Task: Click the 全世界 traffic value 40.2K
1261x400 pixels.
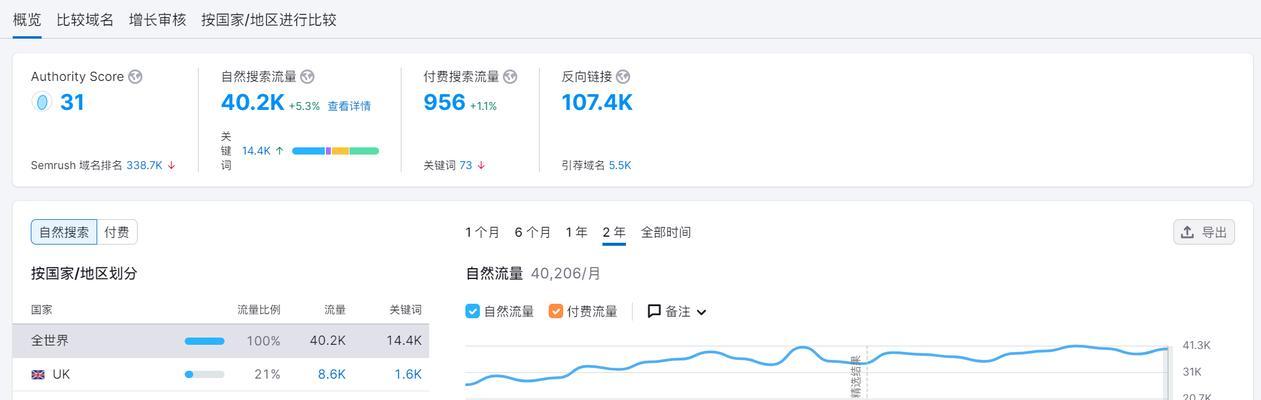Action: [x=328, y=341]
